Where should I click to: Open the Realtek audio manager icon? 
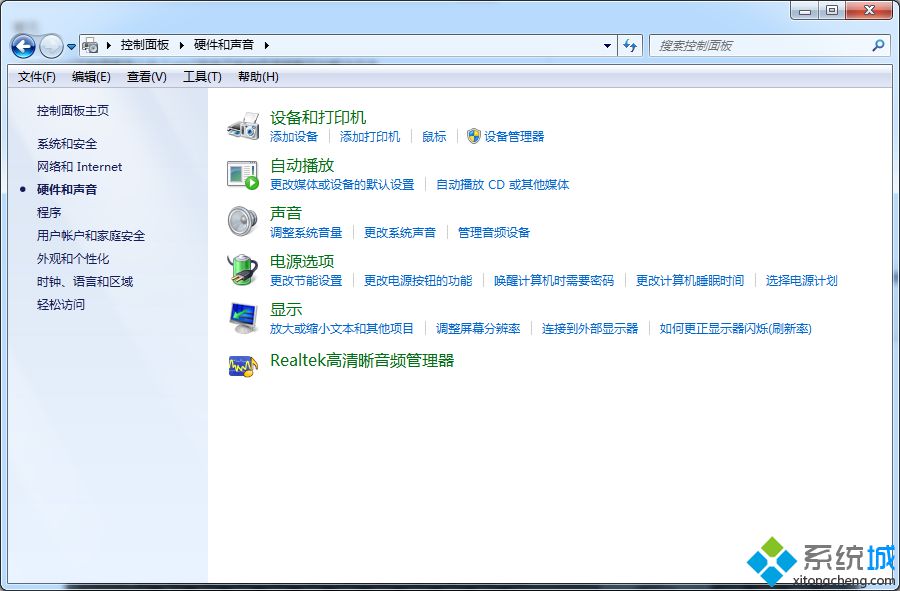tap(243, 366)
